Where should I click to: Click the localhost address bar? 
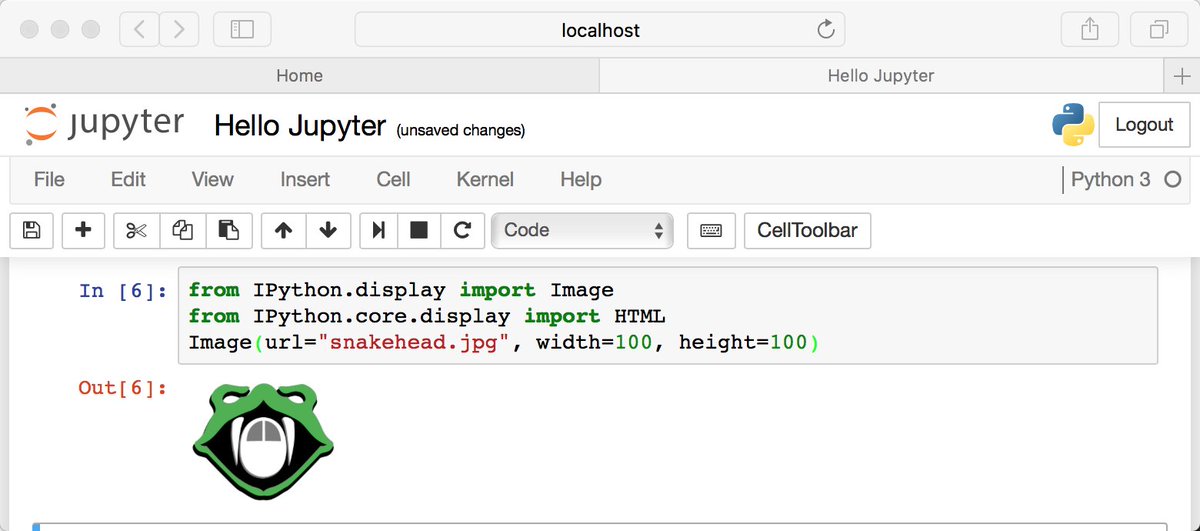pyautogui.click(x=600, y=30)
